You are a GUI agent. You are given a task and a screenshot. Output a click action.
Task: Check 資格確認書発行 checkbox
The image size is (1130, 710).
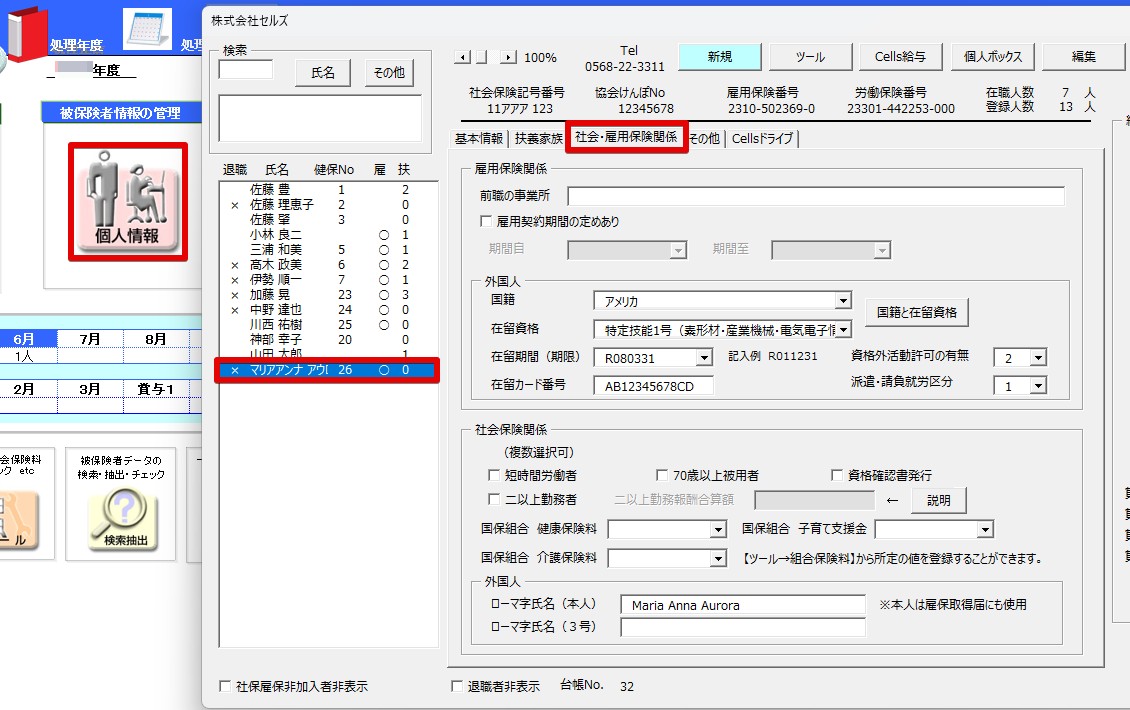pos(837,475)
